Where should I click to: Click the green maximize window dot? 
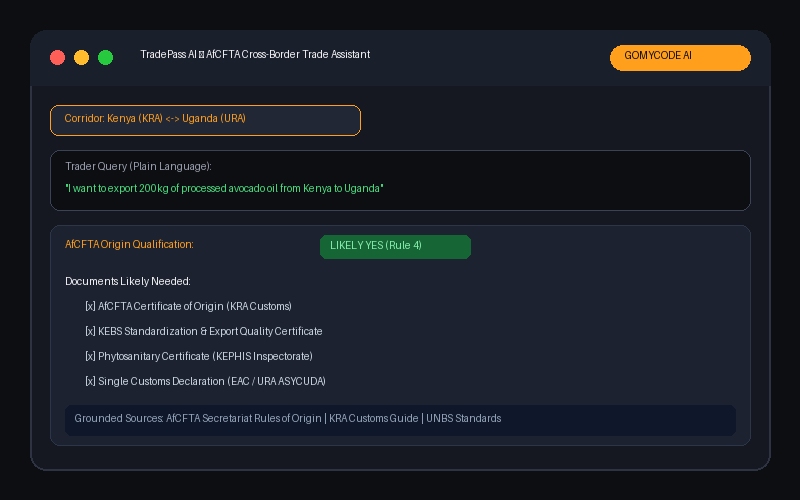[106, 58]
